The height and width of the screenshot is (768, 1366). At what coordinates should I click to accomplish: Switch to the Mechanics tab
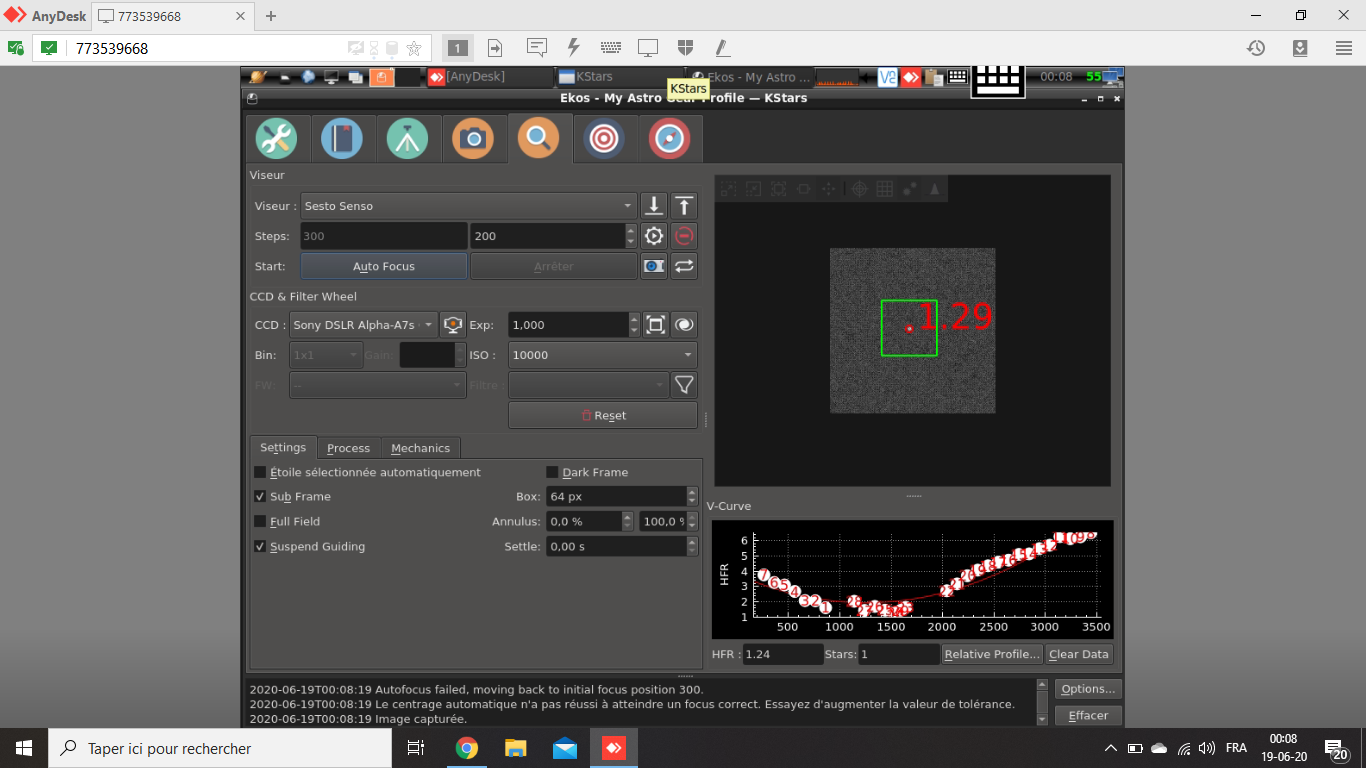point(420,448)
